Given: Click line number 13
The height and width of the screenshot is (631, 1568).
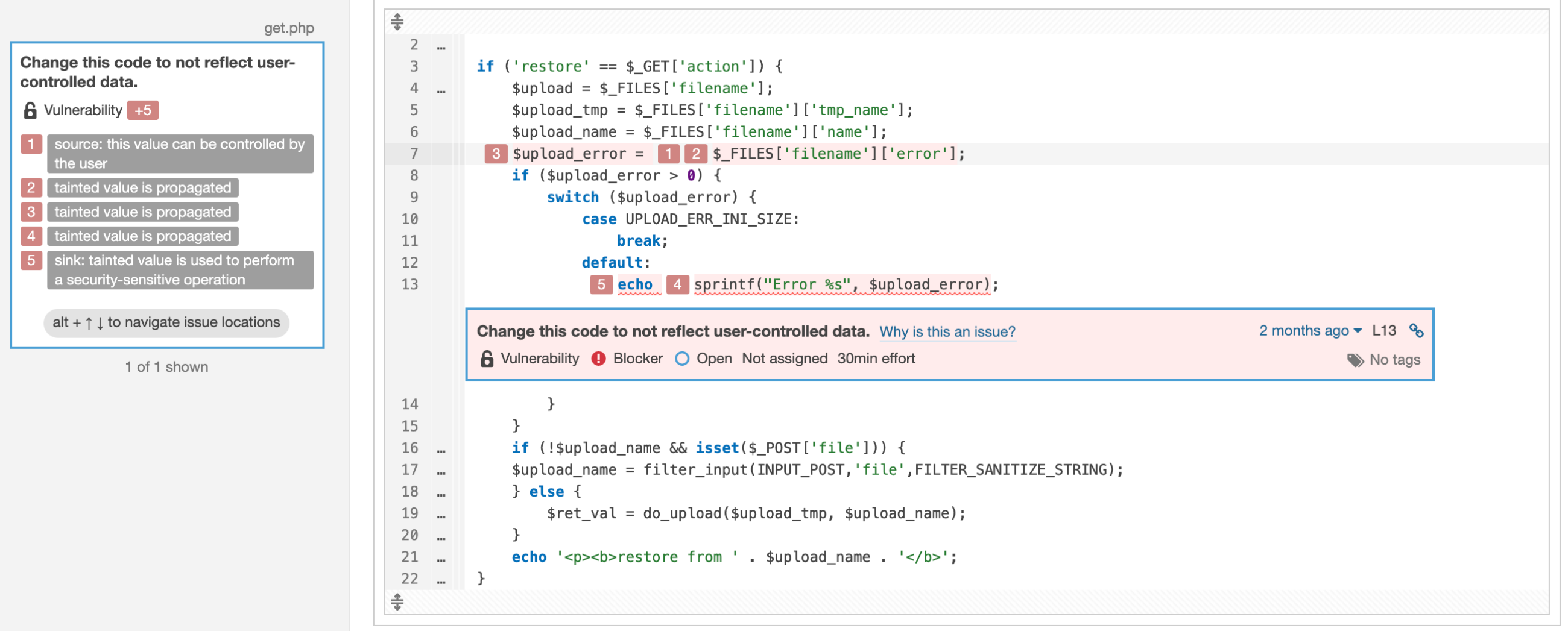Looking at the screenshot, I should 409,285.
